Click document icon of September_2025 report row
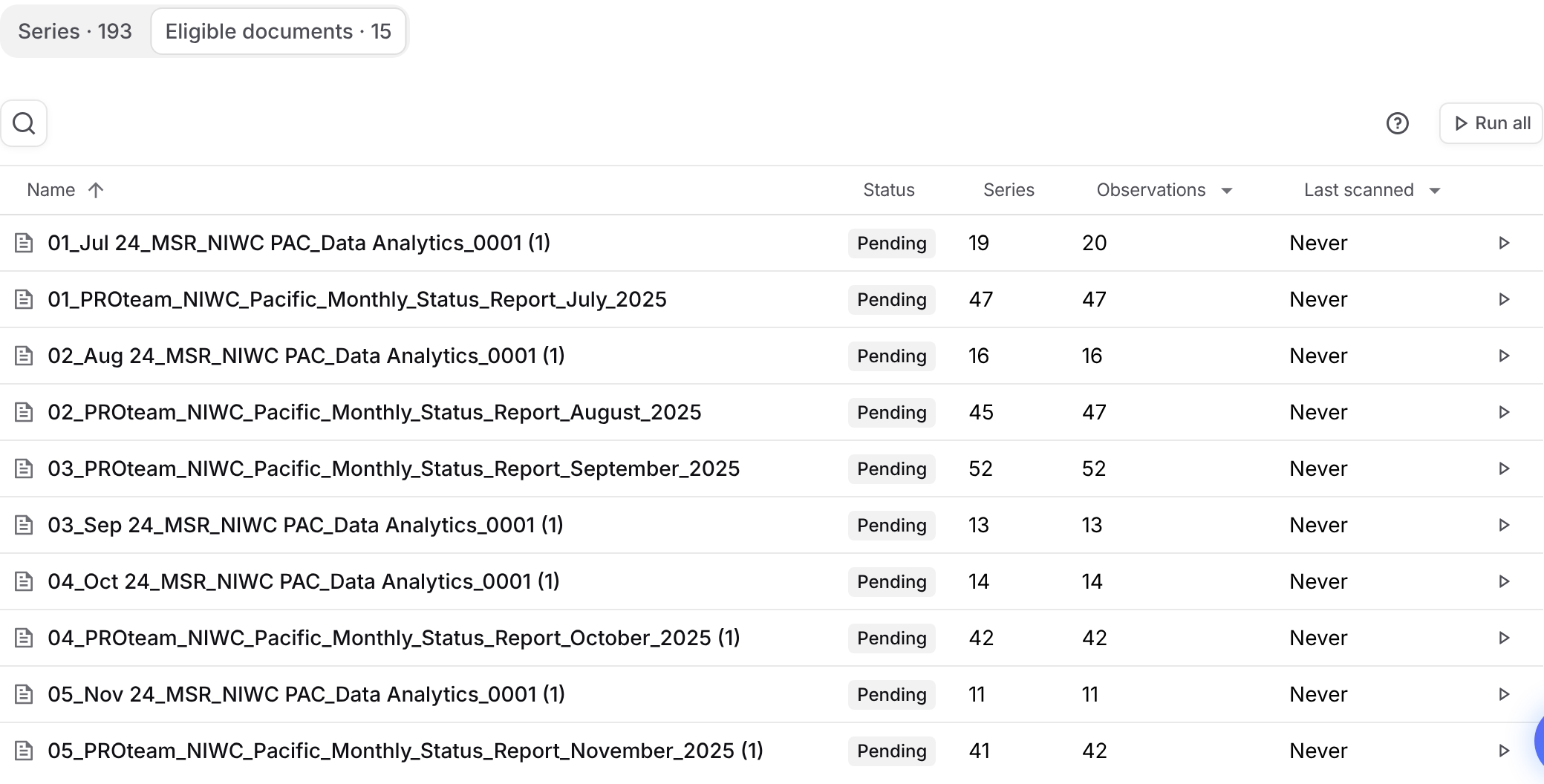Image resolution: width=1544 pixels, height=784 pixels. click(x=24, y=468)
